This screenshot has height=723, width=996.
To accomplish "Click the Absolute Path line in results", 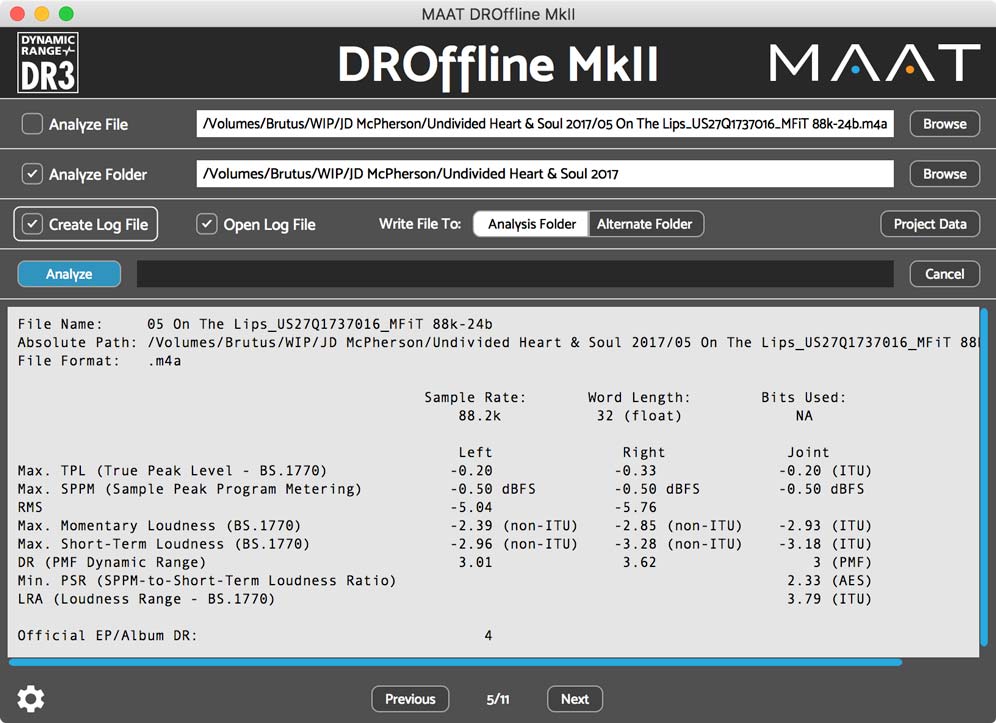I will [x=498, y=342].
